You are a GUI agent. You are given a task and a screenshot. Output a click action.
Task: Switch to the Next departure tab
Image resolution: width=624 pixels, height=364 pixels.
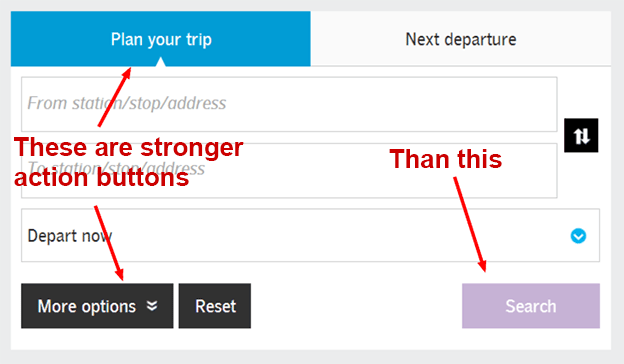460,39
